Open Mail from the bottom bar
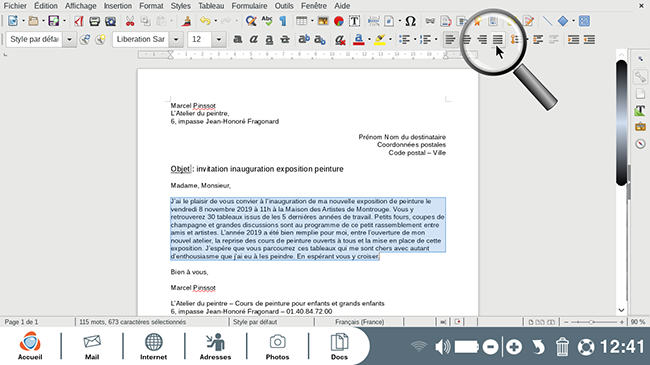 pos(92,346)
